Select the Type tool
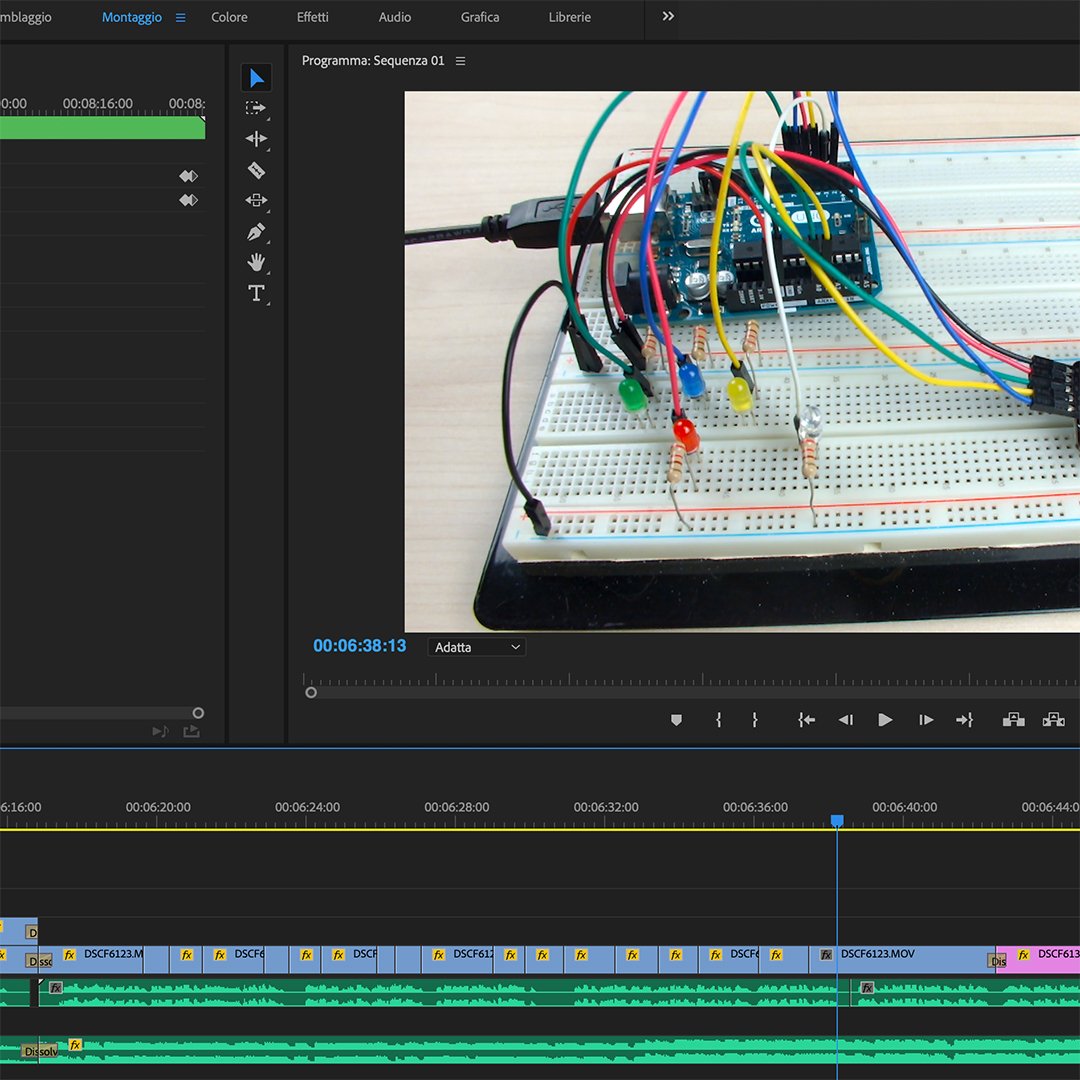Viewport: 1080px width, 1080px height. [x=256, y=292]
